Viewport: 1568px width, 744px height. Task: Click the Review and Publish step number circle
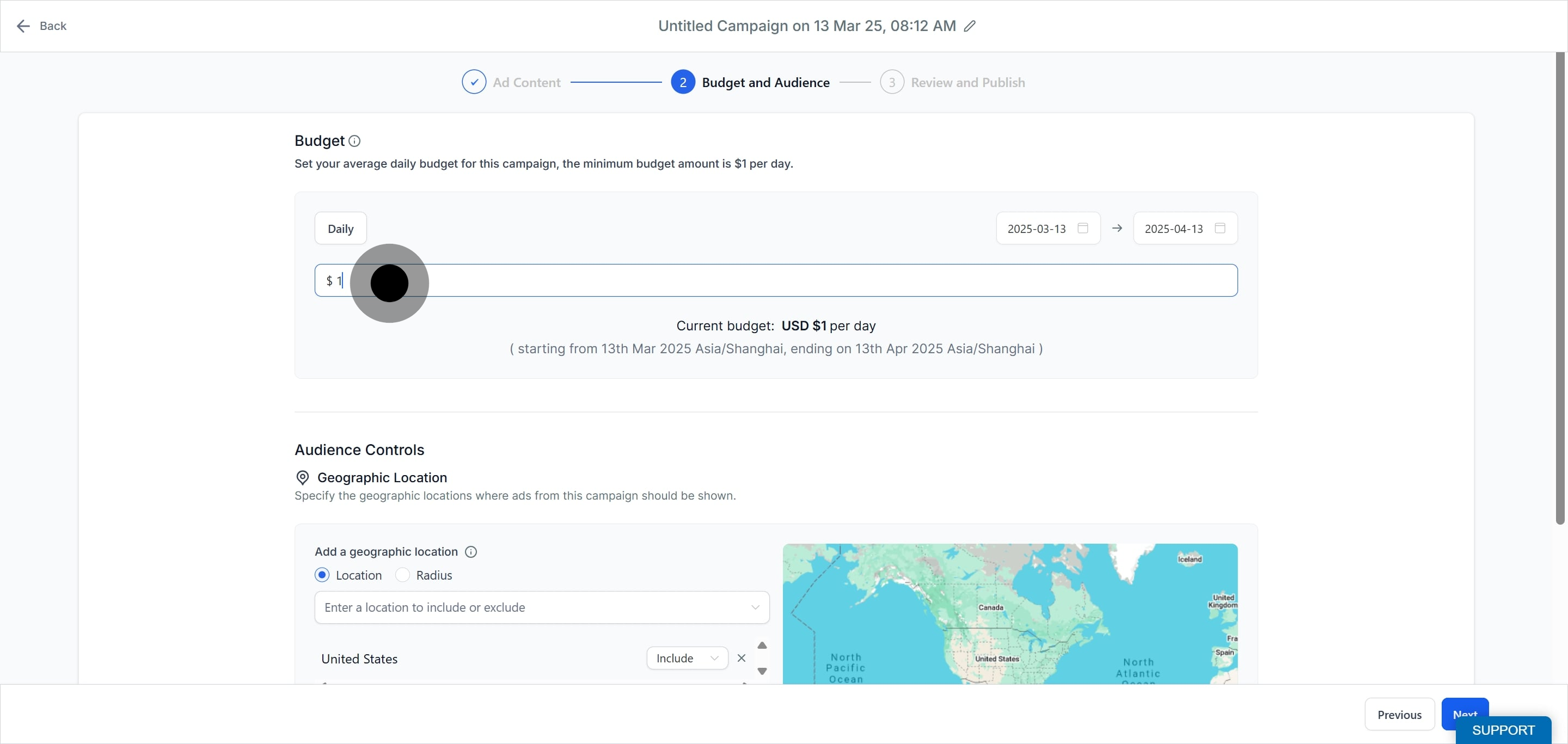(891, 82)
